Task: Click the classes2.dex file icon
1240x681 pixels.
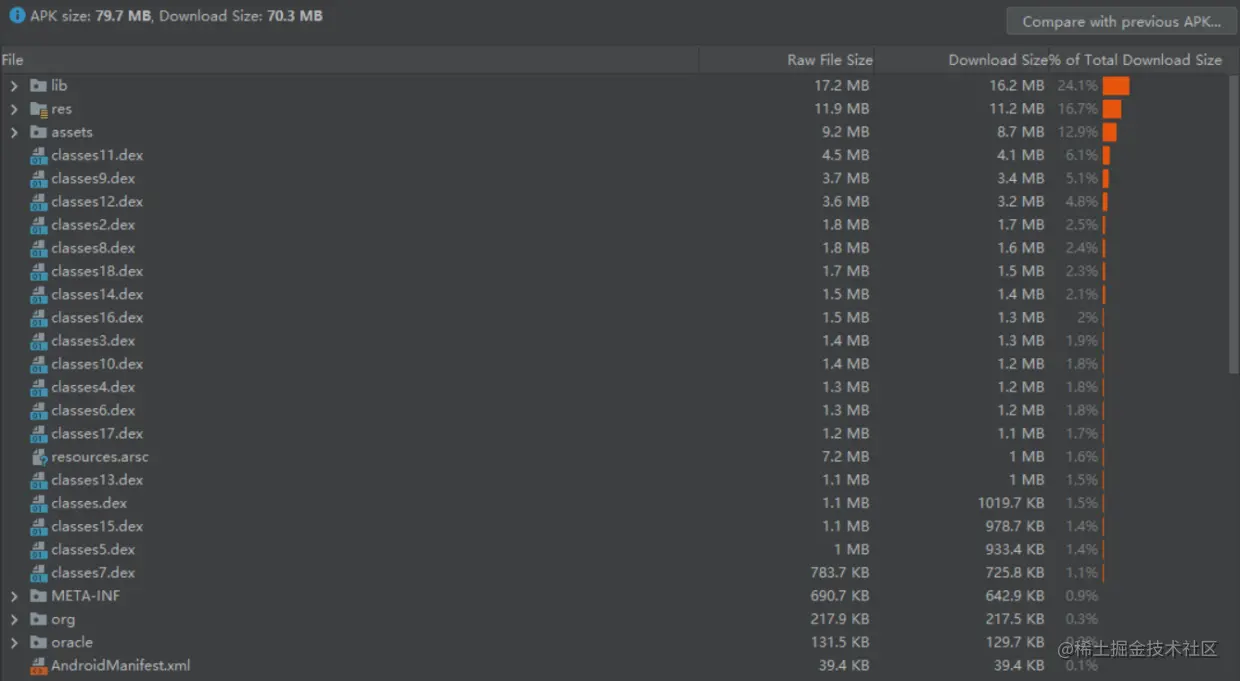Action: [39, 225]
